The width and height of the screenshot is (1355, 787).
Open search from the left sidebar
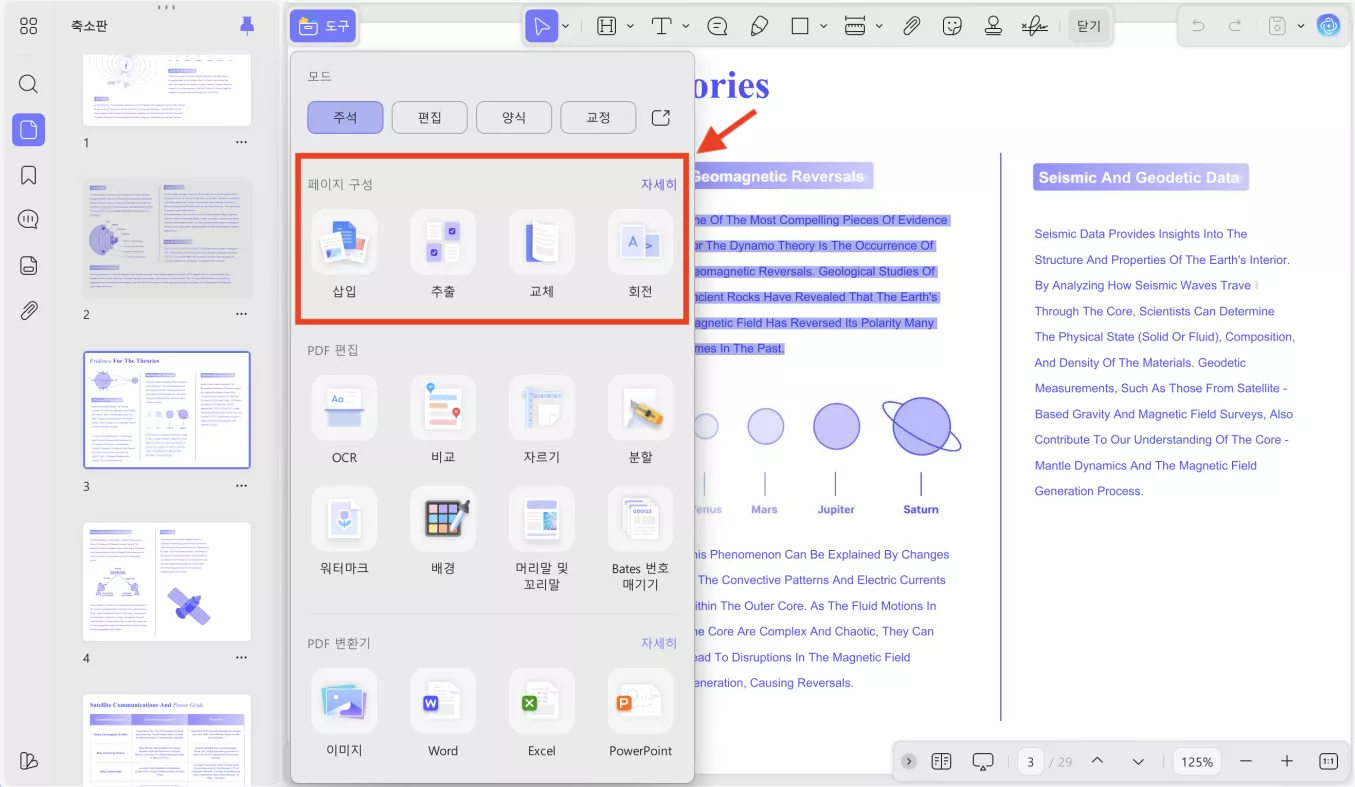pos(28,83)
